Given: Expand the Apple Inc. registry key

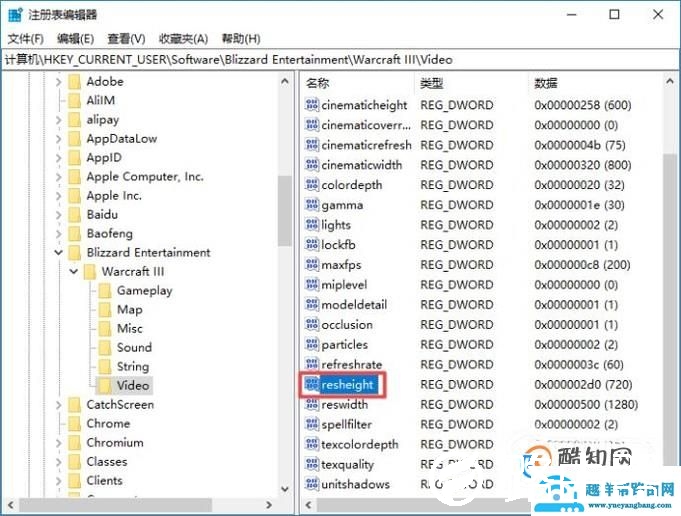Looking at the screenshot, I should 59,195.
